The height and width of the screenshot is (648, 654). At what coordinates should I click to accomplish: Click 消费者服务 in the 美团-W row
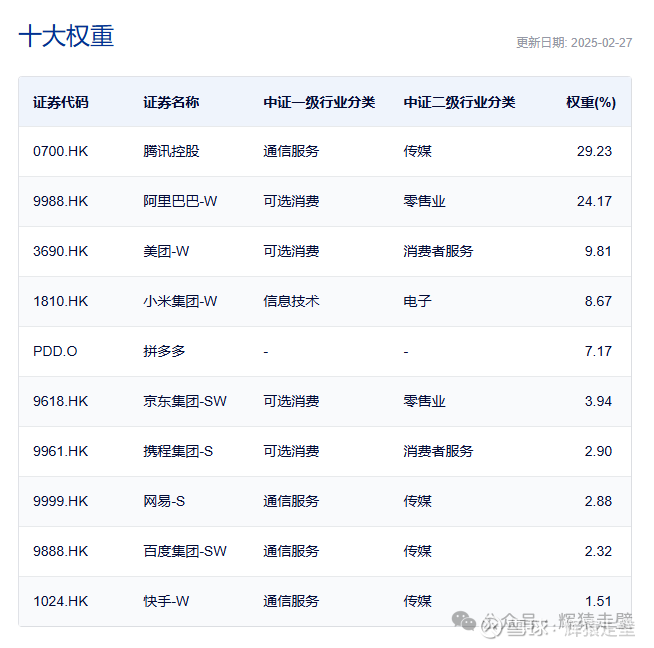(x=438, y=251)
